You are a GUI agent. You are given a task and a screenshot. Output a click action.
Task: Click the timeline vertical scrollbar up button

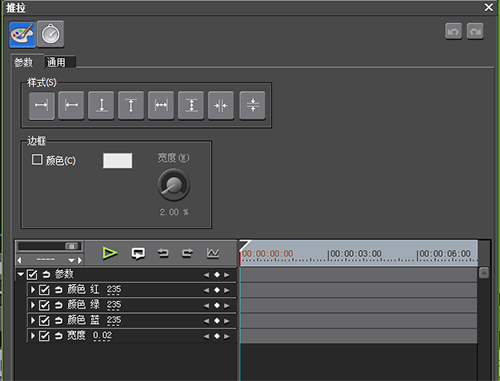(x=484, y=273)
